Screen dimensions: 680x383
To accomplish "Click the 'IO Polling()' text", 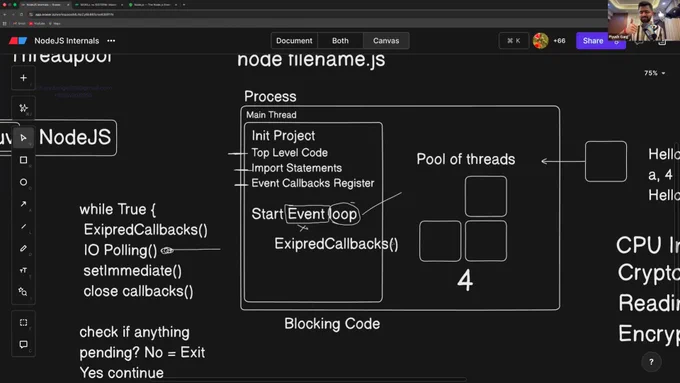I will coord(121,250).
